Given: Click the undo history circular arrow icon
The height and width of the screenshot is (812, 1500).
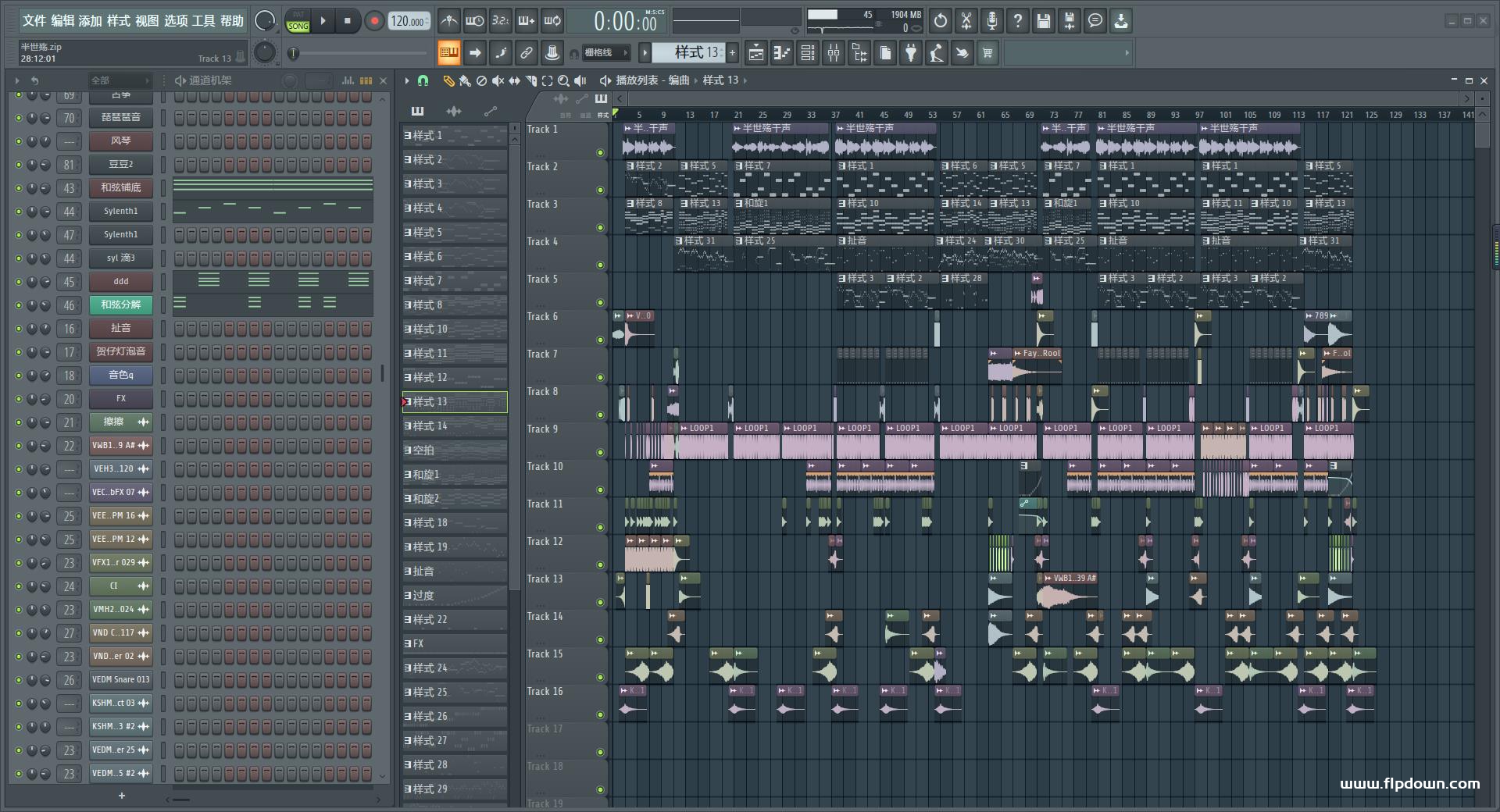Looking at the screenshot, I should pyautogui.click(x=941, y=21).
